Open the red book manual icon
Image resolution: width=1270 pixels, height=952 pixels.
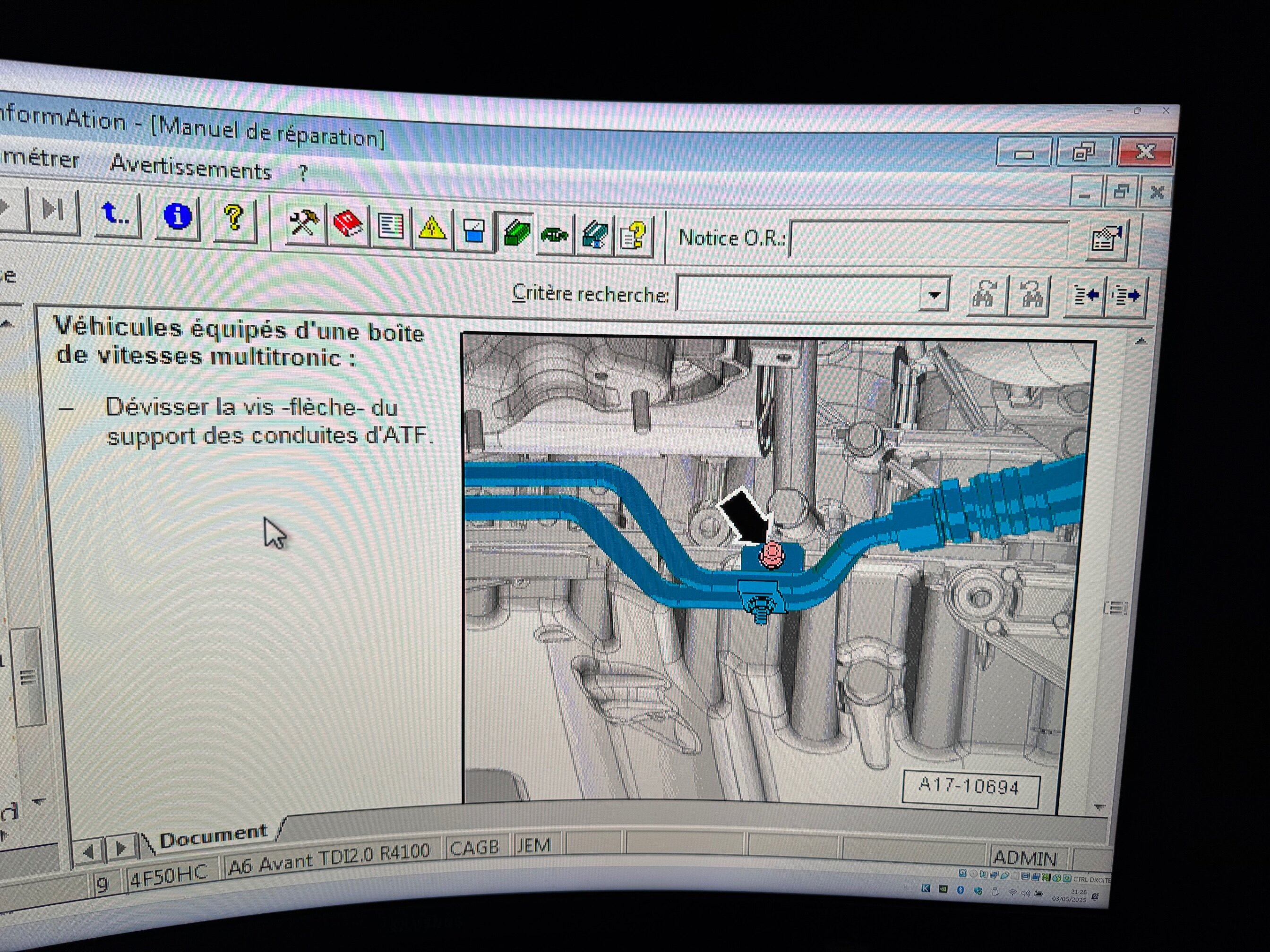tap(348, 225)
